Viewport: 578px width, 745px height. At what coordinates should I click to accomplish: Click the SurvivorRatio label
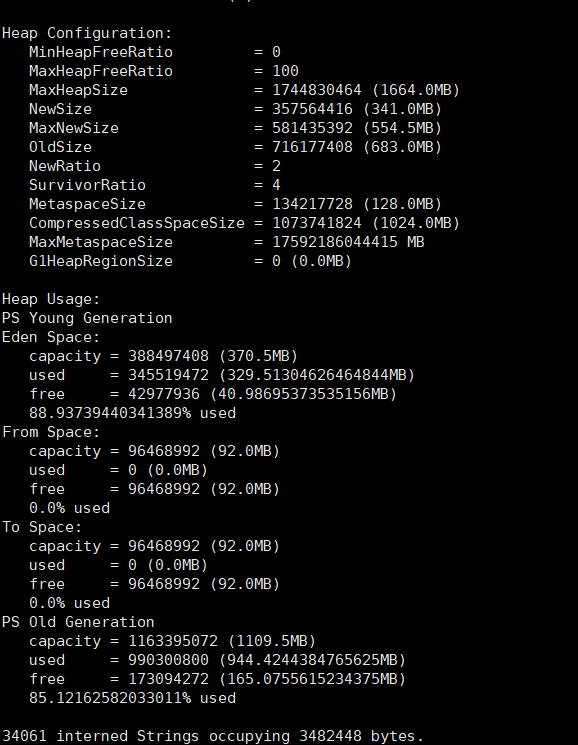click(x=87, y=185)
